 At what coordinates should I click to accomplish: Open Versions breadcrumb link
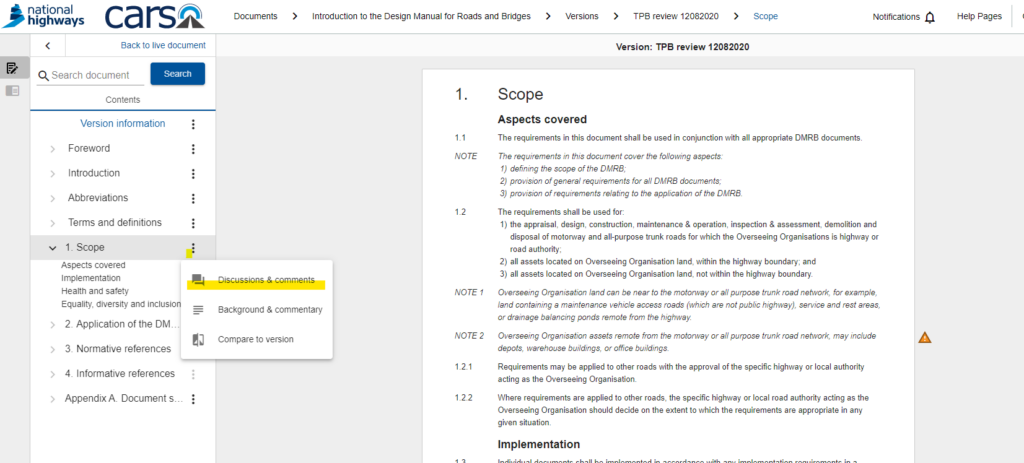580,17
